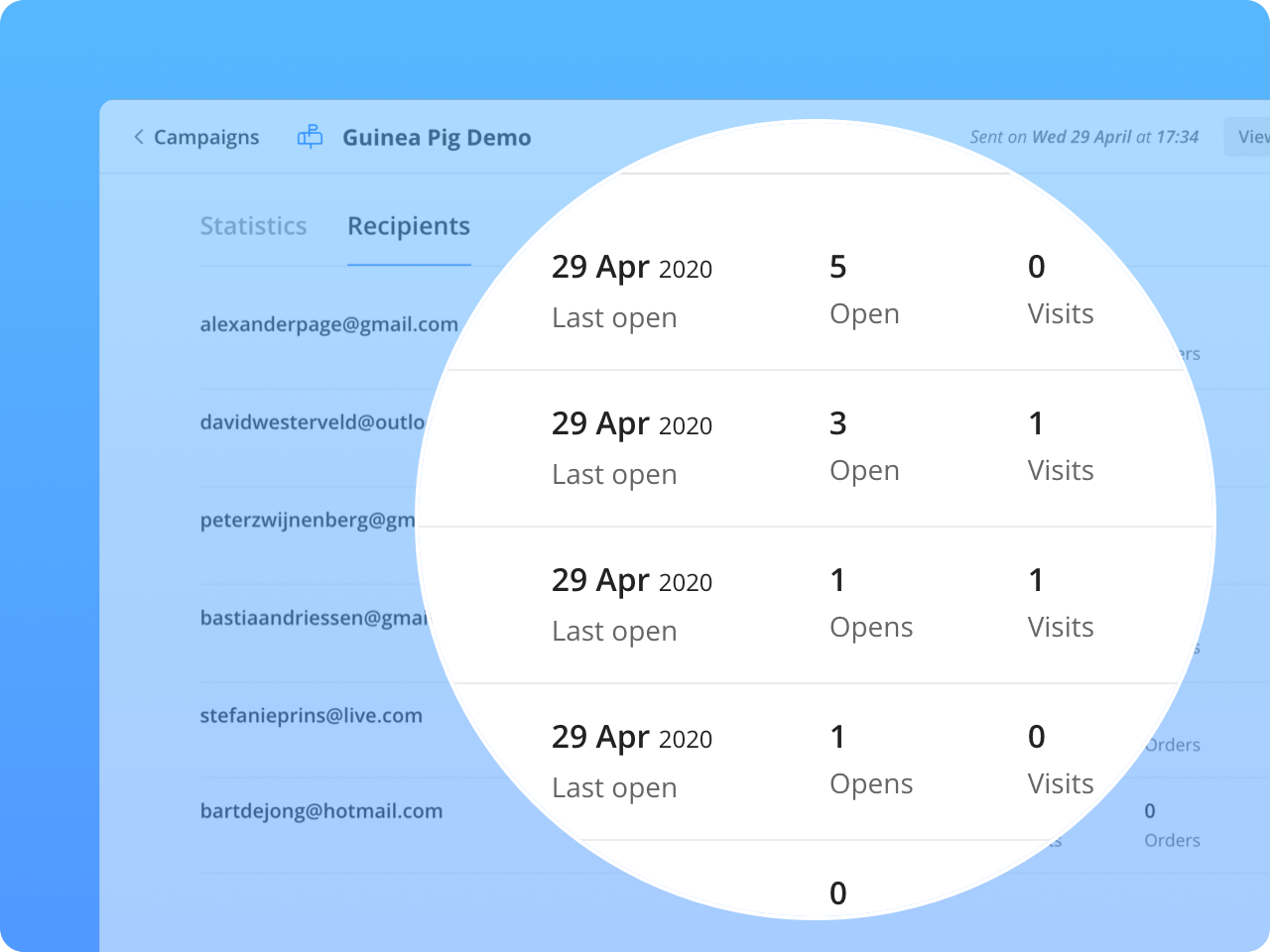The width and height of the screenshot is (1270, 952).
Task: Click the 3 Open count in second row
Action: [x=838, y=423]
